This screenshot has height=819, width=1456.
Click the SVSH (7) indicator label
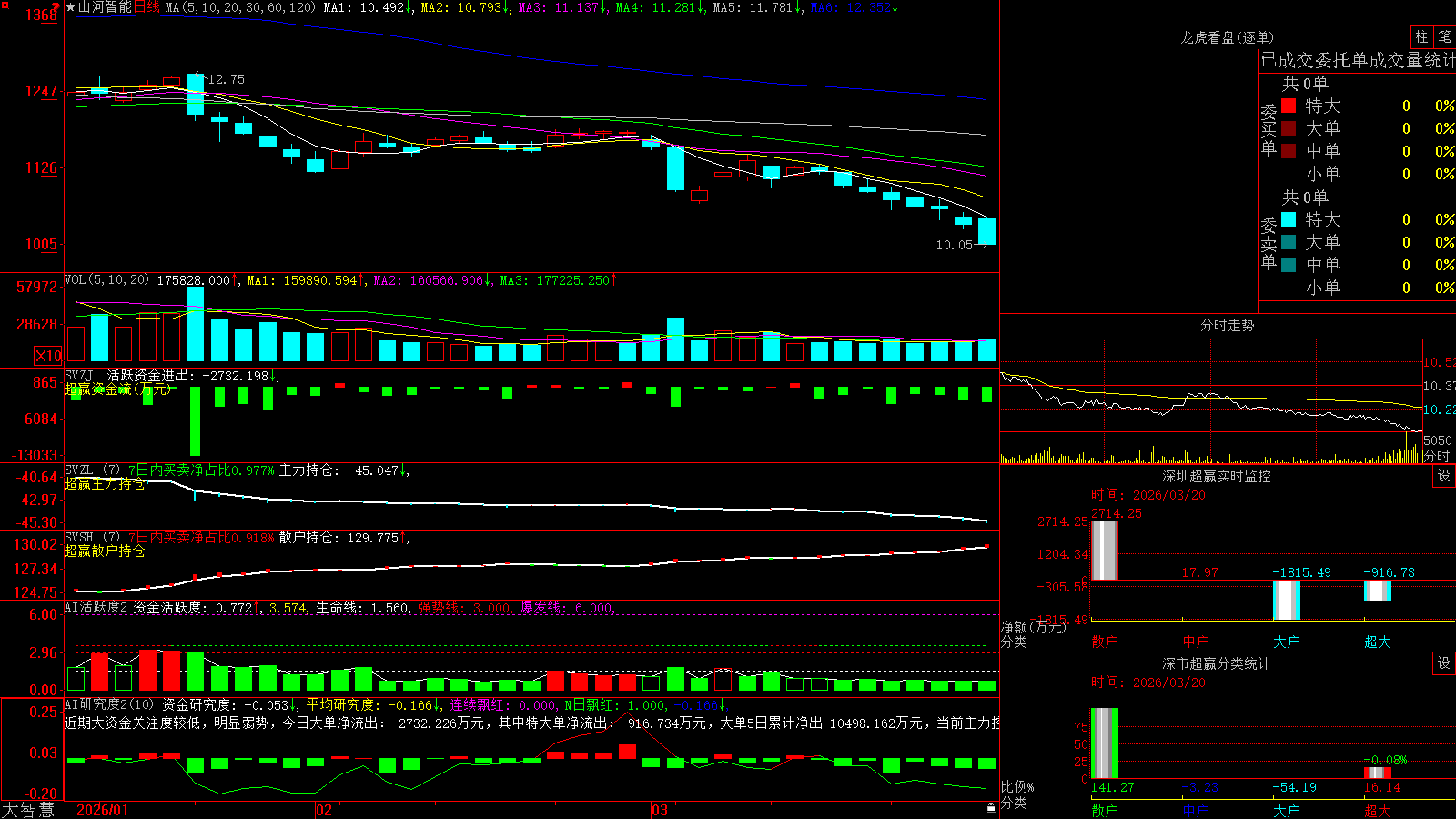point(92,538)
